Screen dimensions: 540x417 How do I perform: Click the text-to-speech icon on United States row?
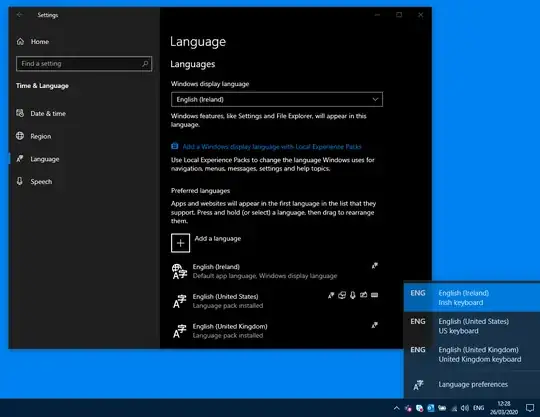pyautogui.click(x=342, y=295)
